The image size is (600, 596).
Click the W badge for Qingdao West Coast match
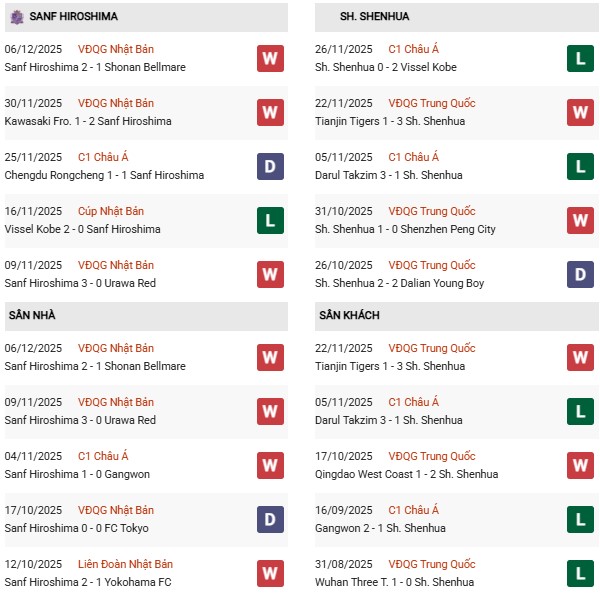coord(581,465)
